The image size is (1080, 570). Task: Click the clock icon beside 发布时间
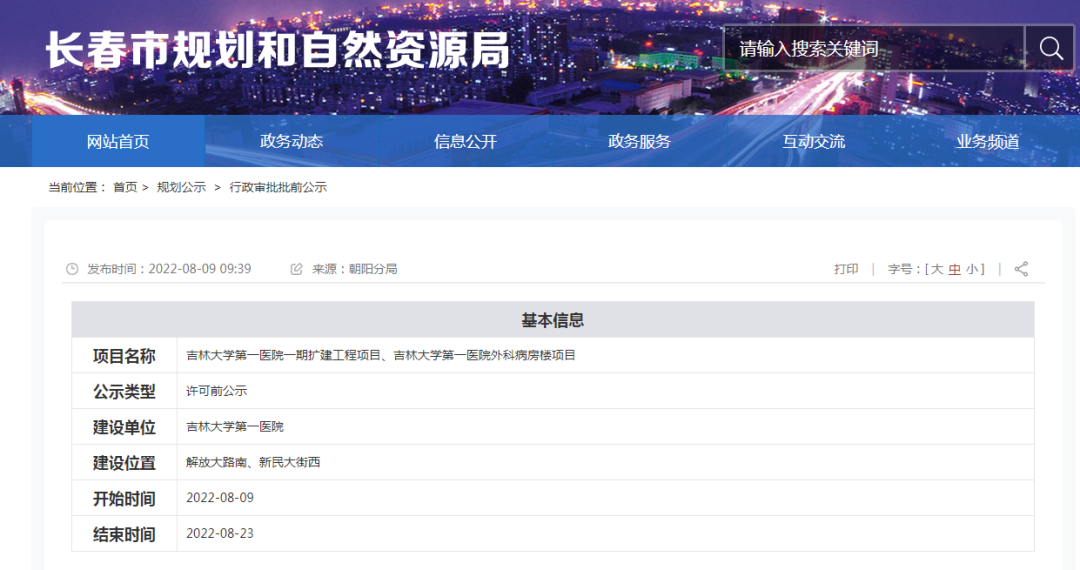point(72,269)
